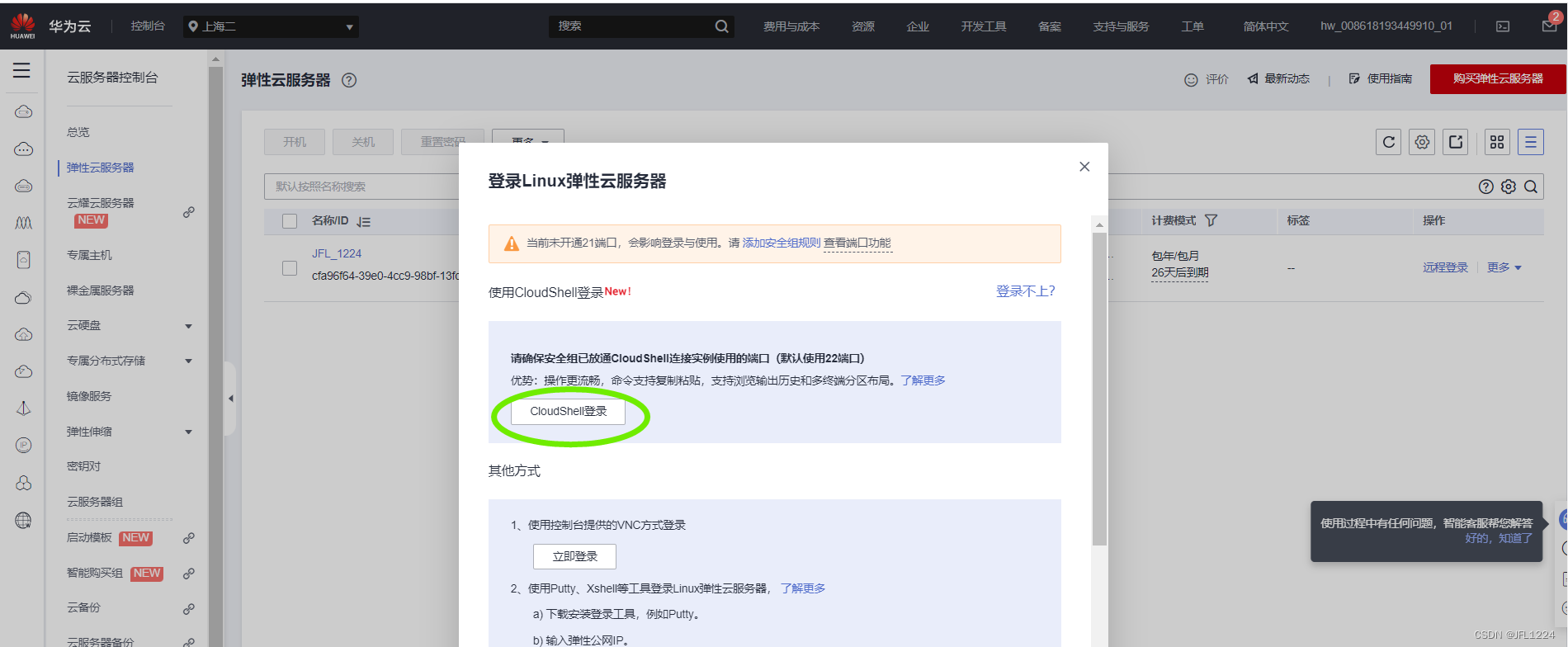Click 控制台 in top bar

tap(148, 26)
